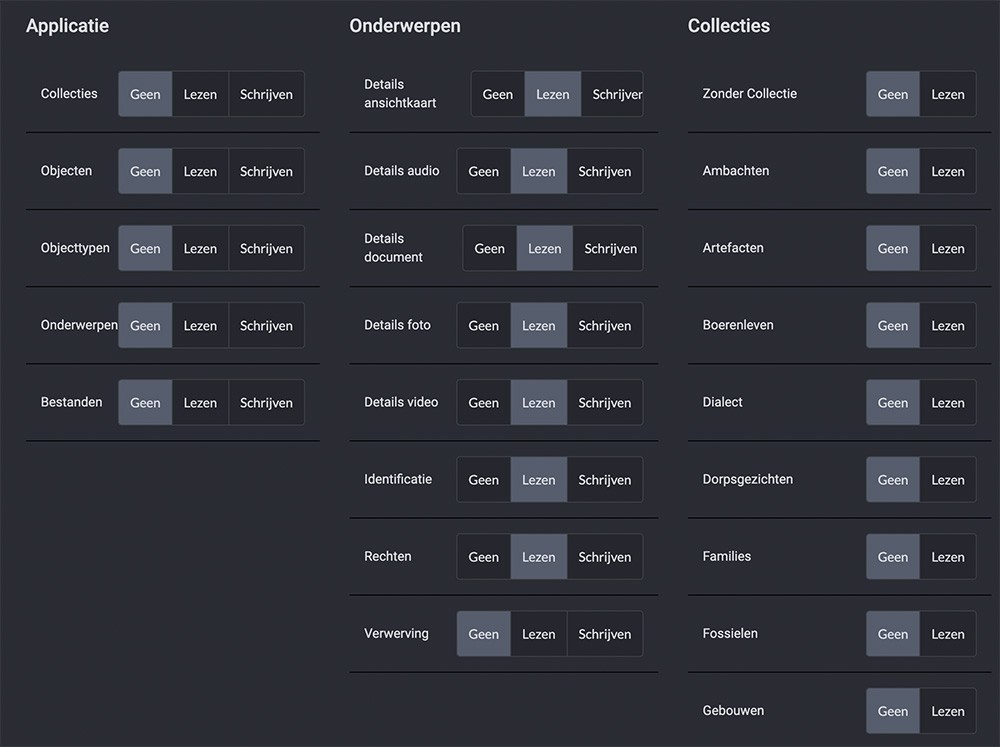This screenshot has width=1000, height=747.
Task: Set Verwerving permission to Lezen
Action: pyautogui.click(x=538, y=633)
